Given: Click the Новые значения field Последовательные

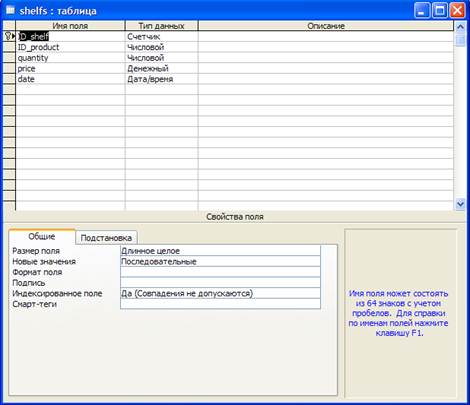Looking at the screenshot, I should (220, 261).
